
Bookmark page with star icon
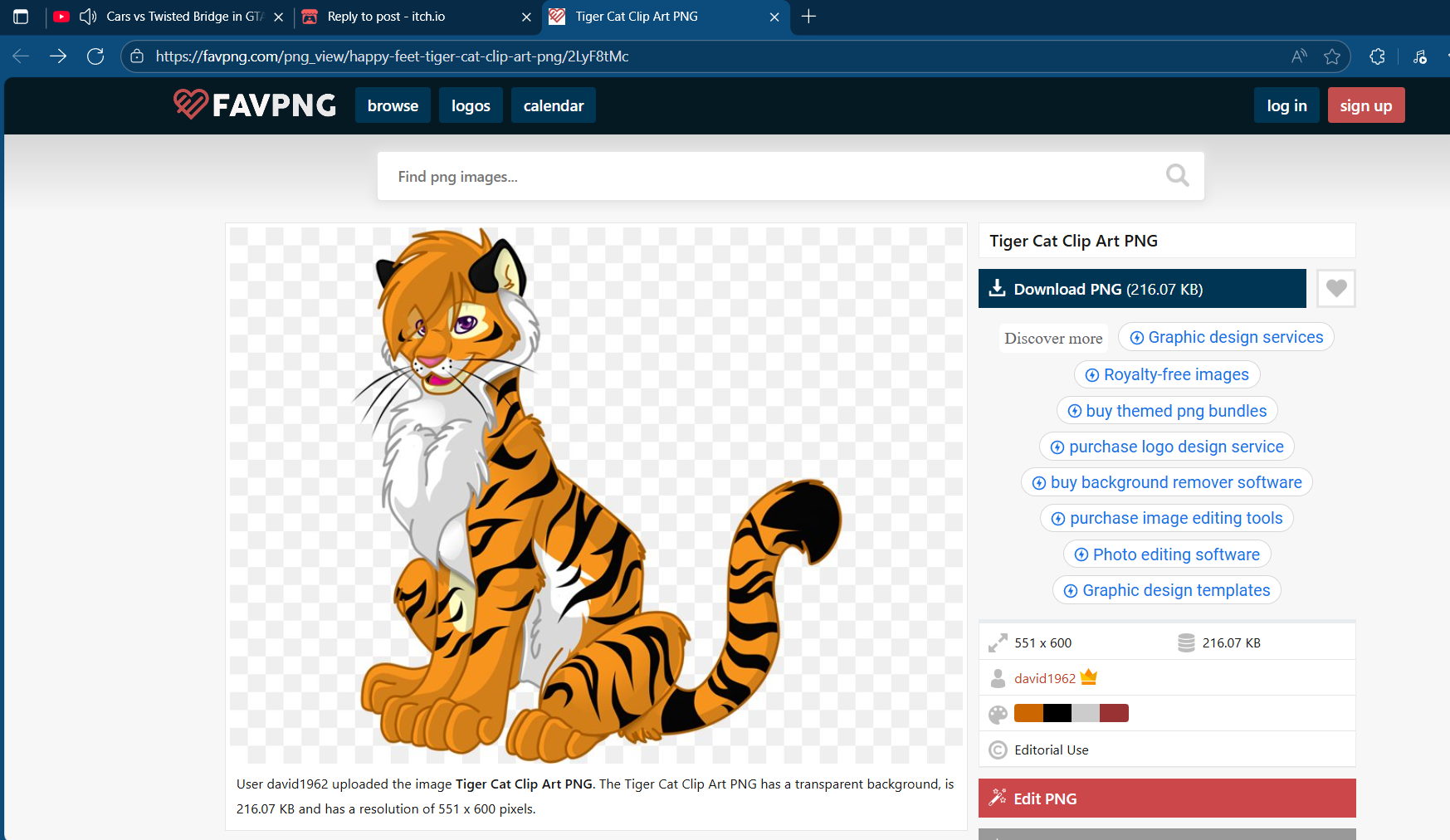click(1332, 56)
